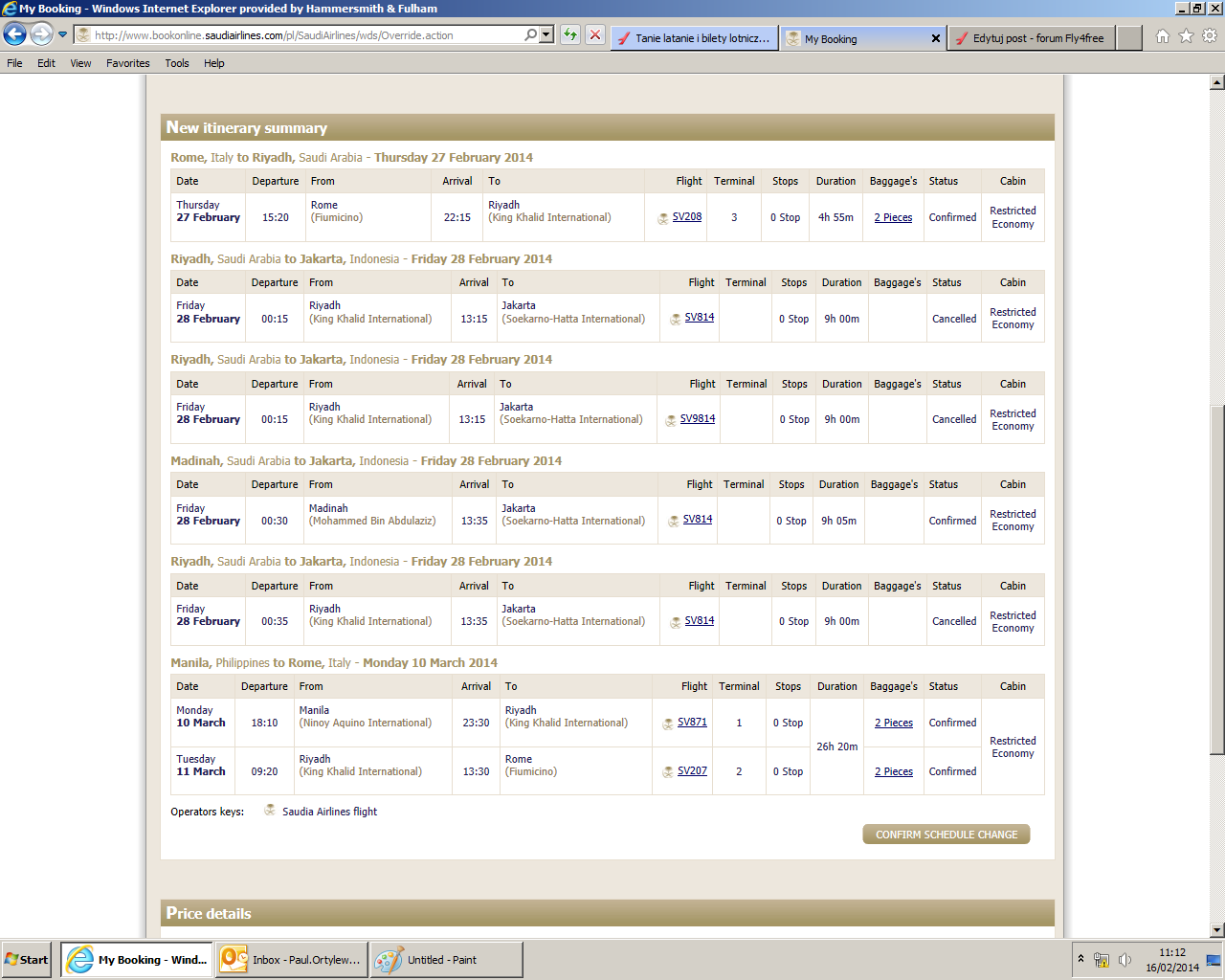The width and height of the screenshot is (1225, 980).
Task: Click the Home icon
Action: click(1162, 36)
